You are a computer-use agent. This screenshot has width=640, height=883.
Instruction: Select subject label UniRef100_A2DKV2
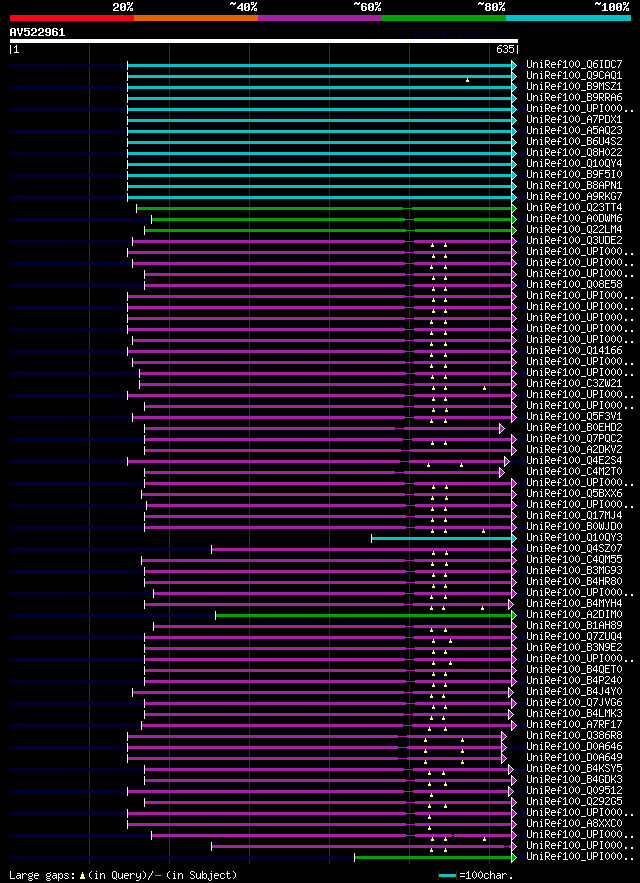pyautogui.click(x=574, y=450)
